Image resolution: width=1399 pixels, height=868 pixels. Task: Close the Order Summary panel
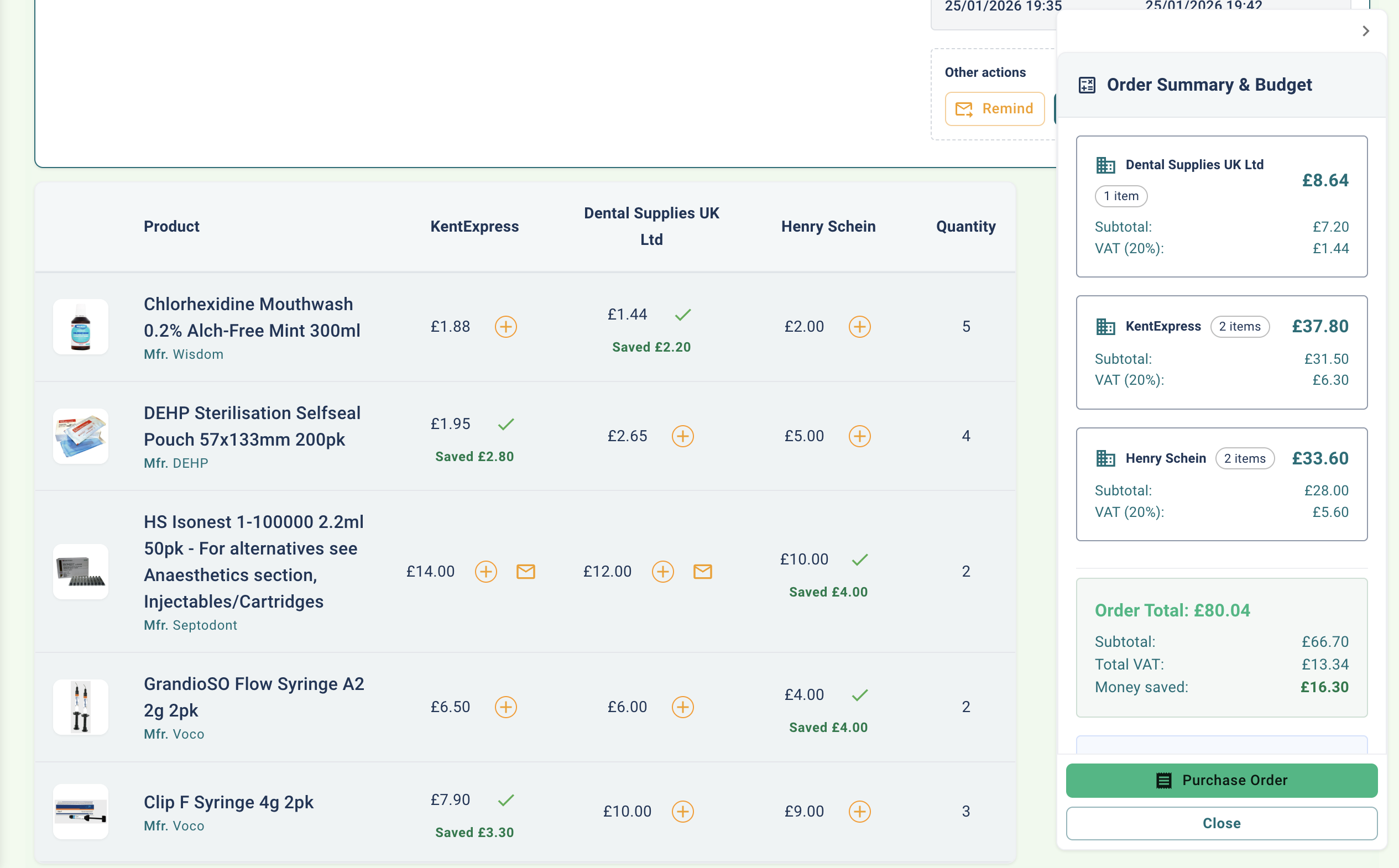click(1221, 823)
